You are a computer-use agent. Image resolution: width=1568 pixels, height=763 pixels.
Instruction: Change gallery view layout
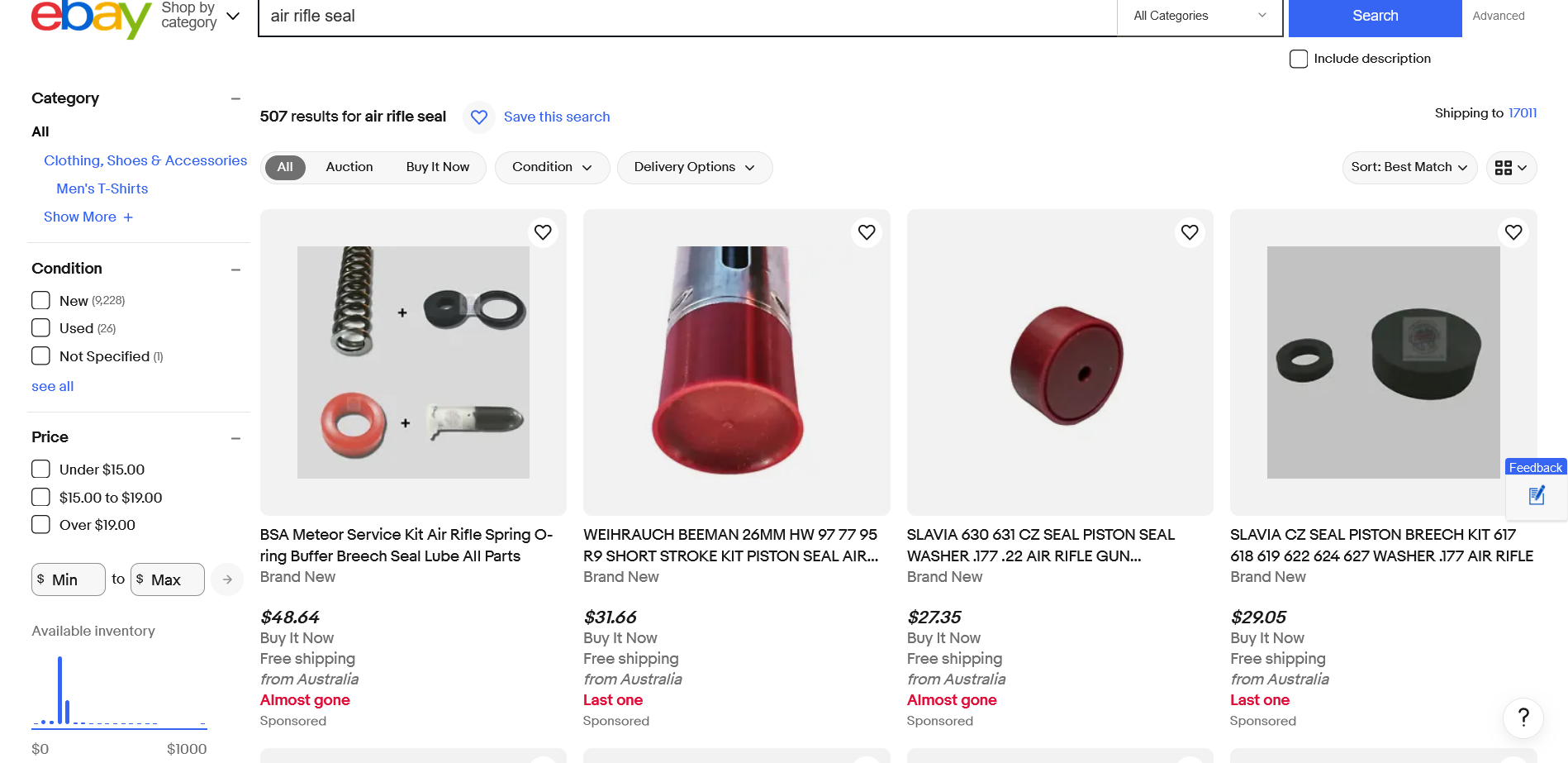[1511, 168]
